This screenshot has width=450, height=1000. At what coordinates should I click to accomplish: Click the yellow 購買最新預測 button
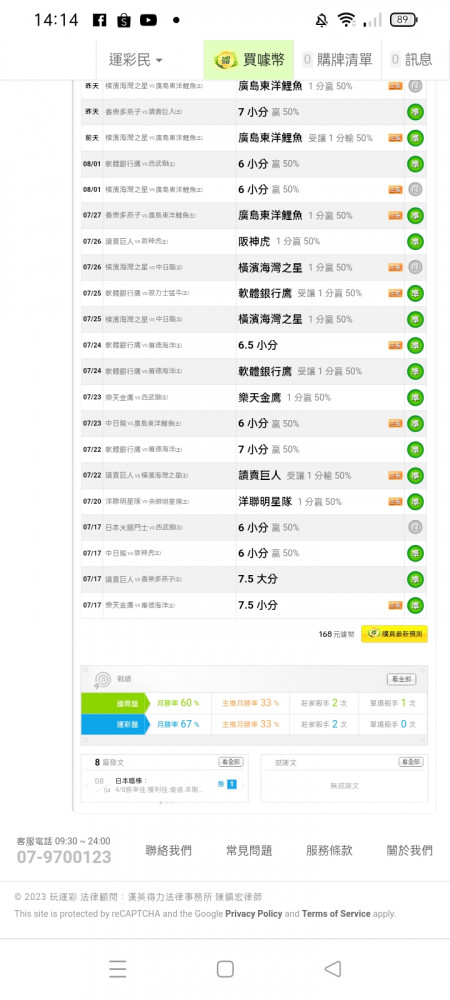click(x=394, y=634)
